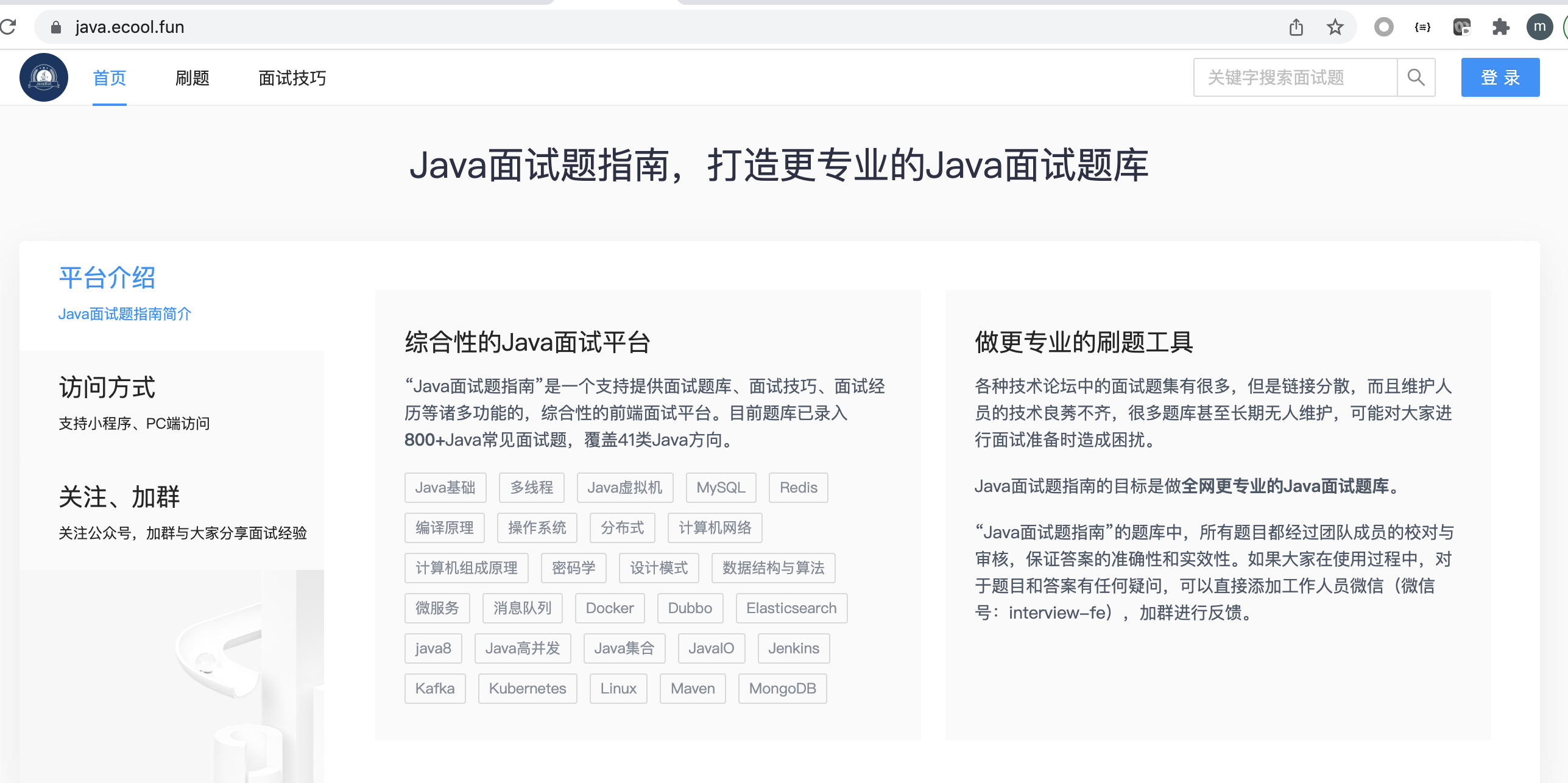1568x783 pixels.
Task: Click the dark square extension icon
Action: 1462,27
